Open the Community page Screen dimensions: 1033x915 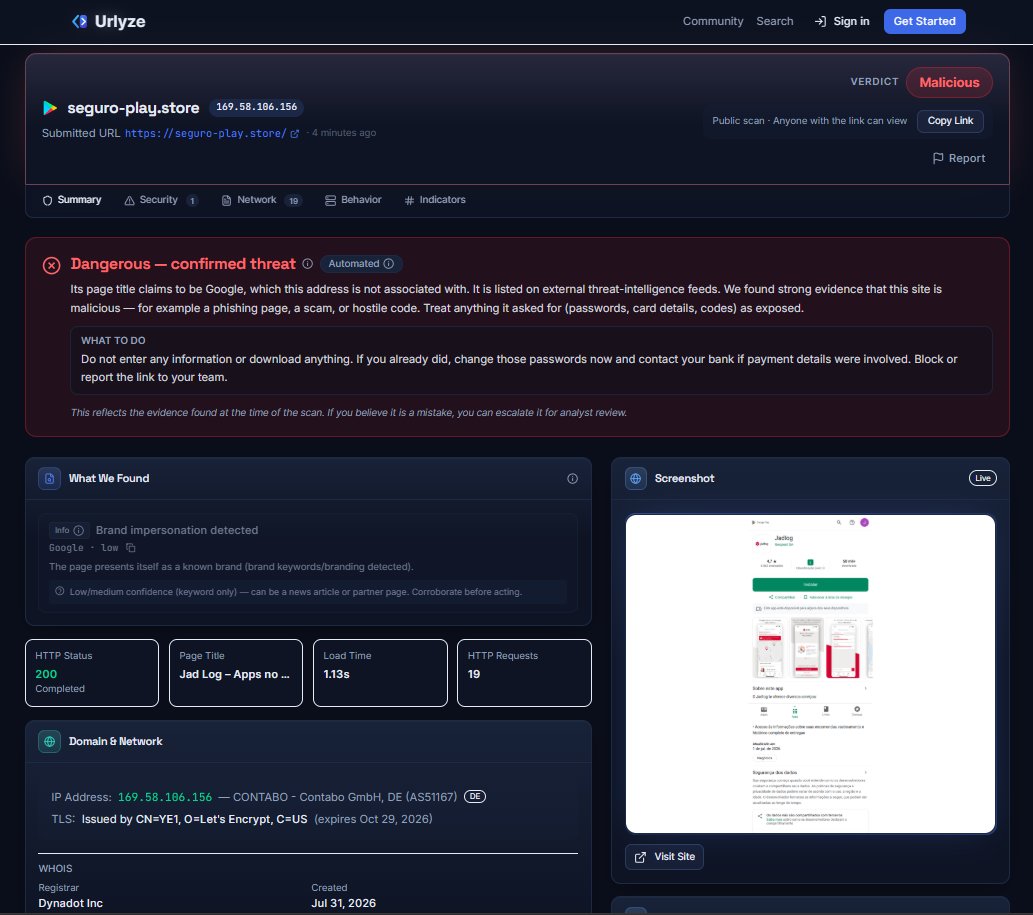click(x=713, y=21)
